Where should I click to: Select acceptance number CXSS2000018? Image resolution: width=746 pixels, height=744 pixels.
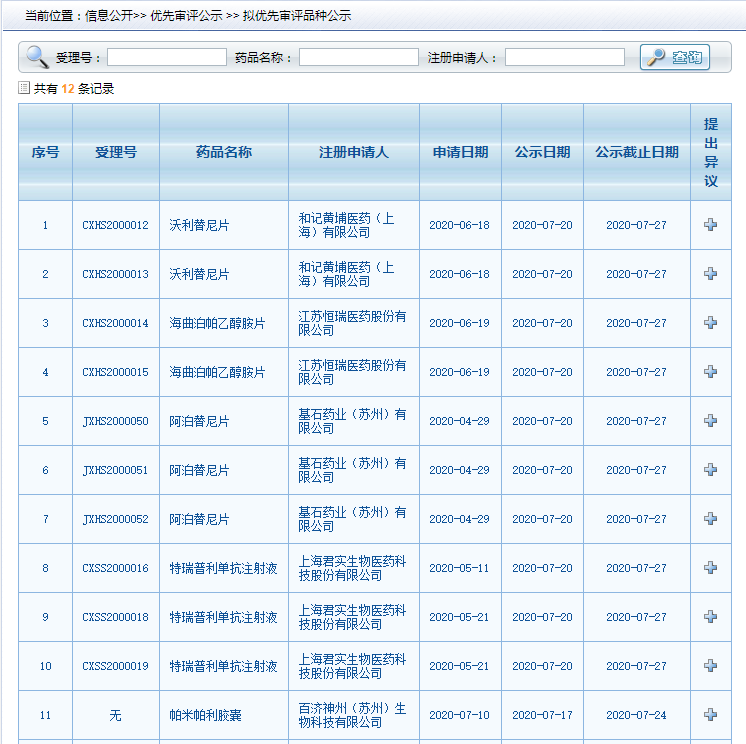coord(116,617)
